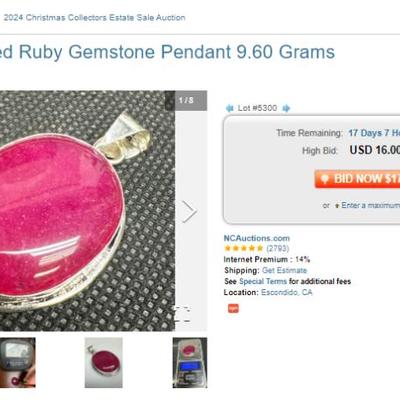This screenshot has height=400, width=400.
Task: Click the BID NOW orange button
Action: (x=357, y=179)
